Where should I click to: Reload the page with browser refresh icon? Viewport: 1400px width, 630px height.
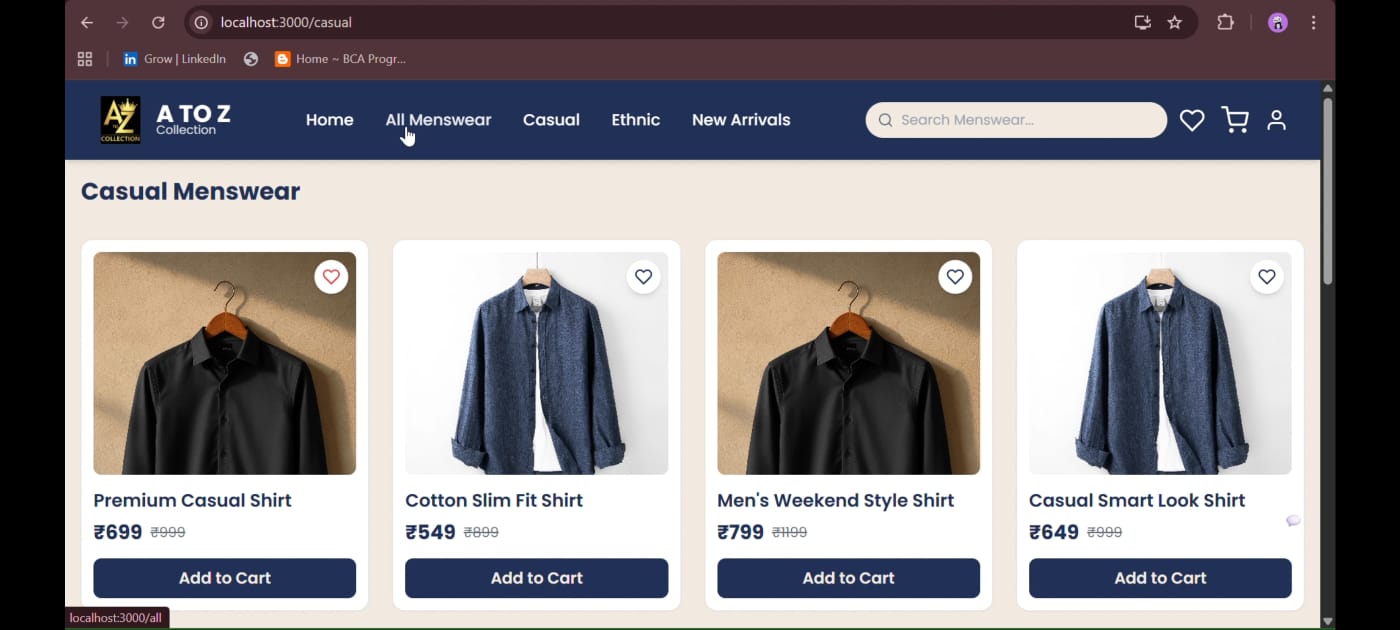[158, 22]
